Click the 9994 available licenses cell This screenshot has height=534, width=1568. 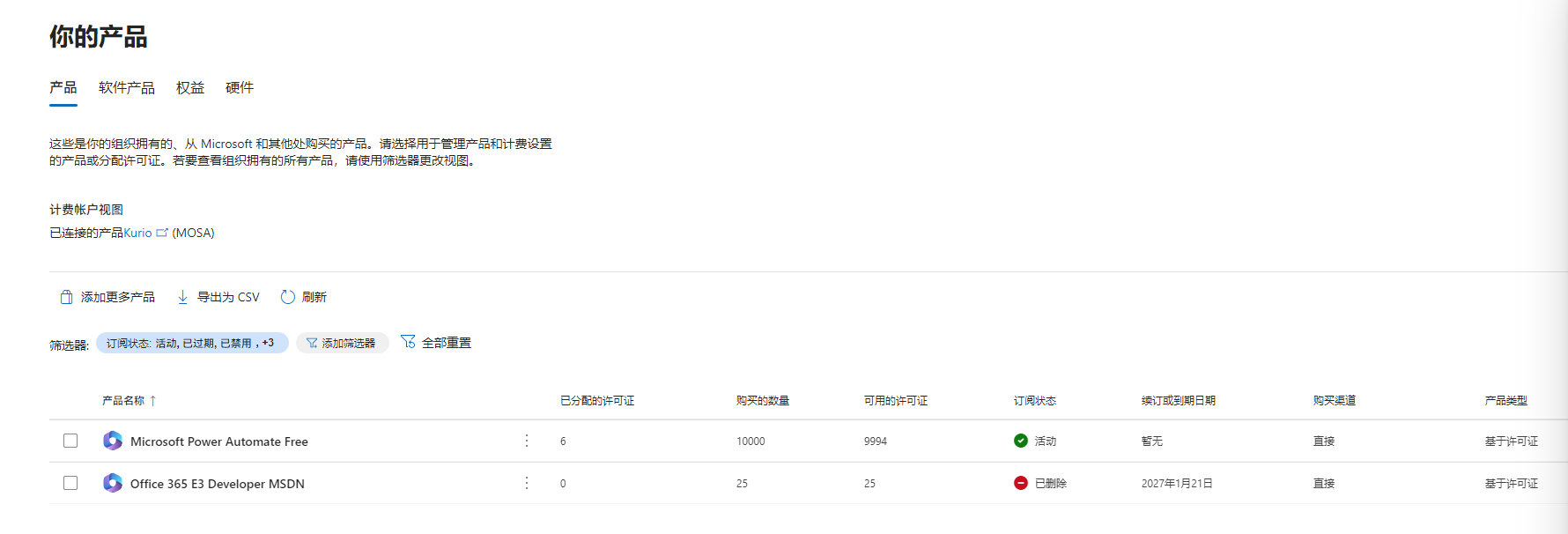pyautogui.click(x=876, y=441)
